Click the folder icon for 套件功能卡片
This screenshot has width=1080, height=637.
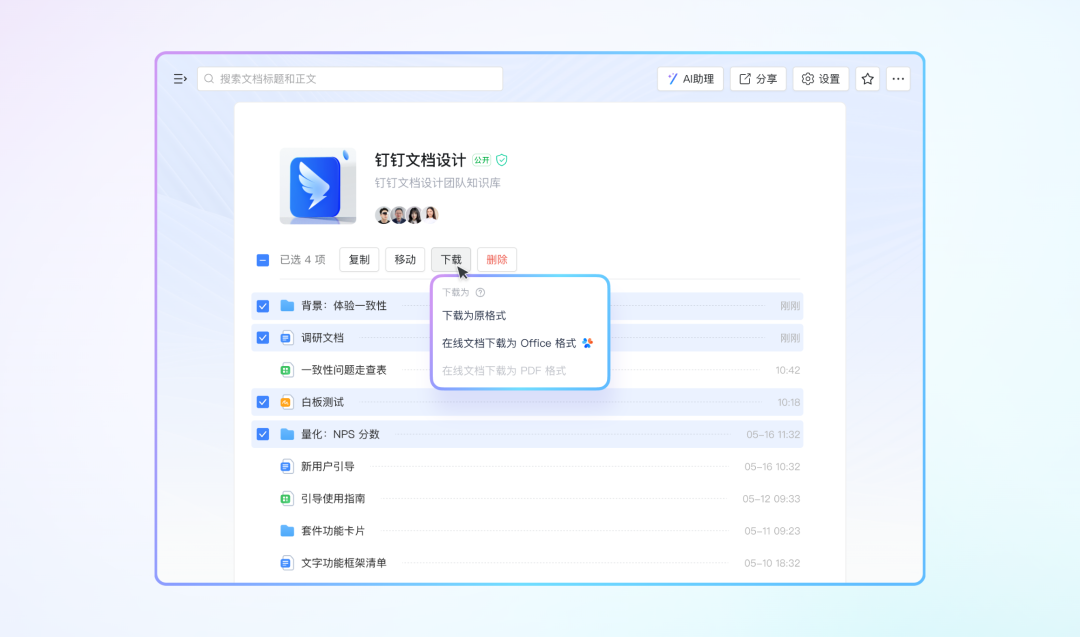(286, 531)
